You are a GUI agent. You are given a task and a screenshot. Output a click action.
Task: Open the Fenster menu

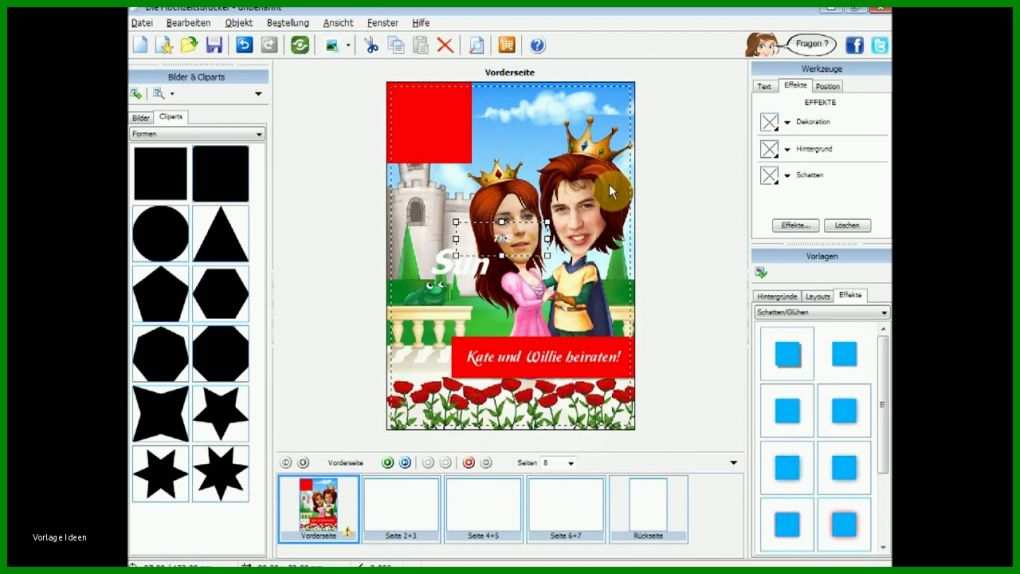pyautogui.click(x=382, y=23)
